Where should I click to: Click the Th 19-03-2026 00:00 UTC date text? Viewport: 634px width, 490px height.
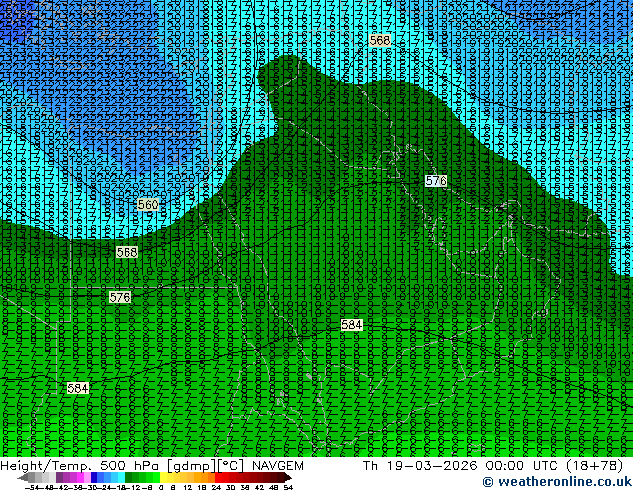[x=459, y=466]
